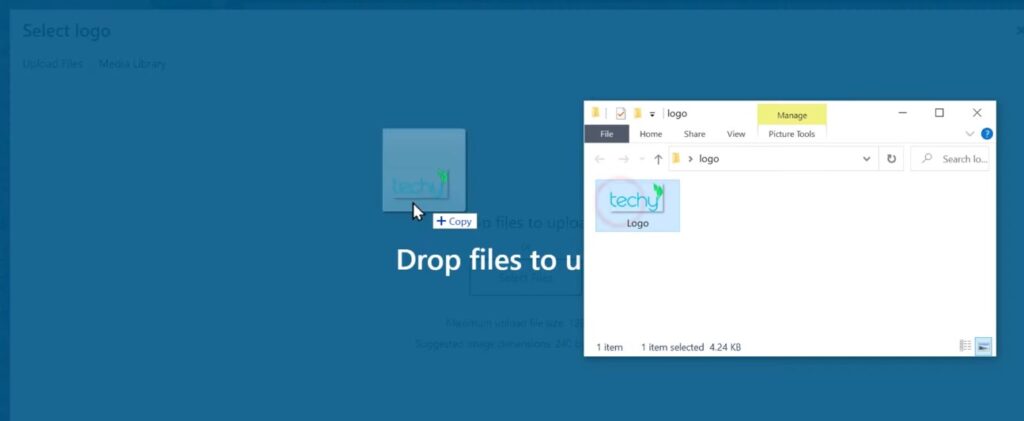The image size is (1024, 421).
Task: Open the File menu tab
Action: point(607,134)
